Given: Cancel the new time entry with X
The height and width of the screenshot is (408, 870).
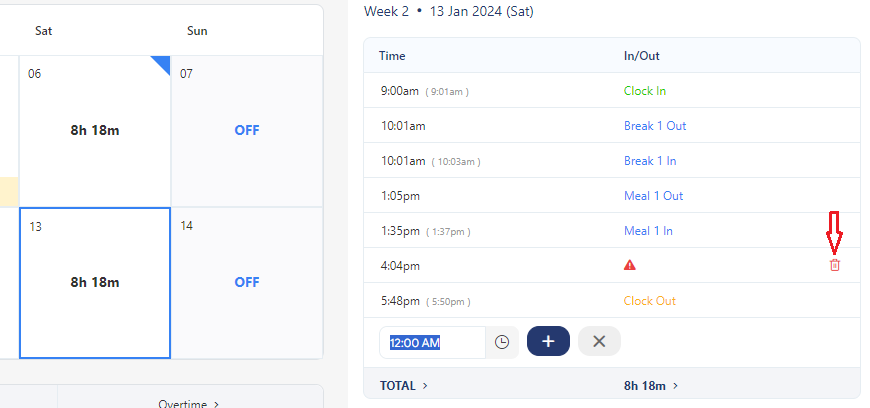Looking at the screenshot, I should pyautogui.click(x=599, y=341).
